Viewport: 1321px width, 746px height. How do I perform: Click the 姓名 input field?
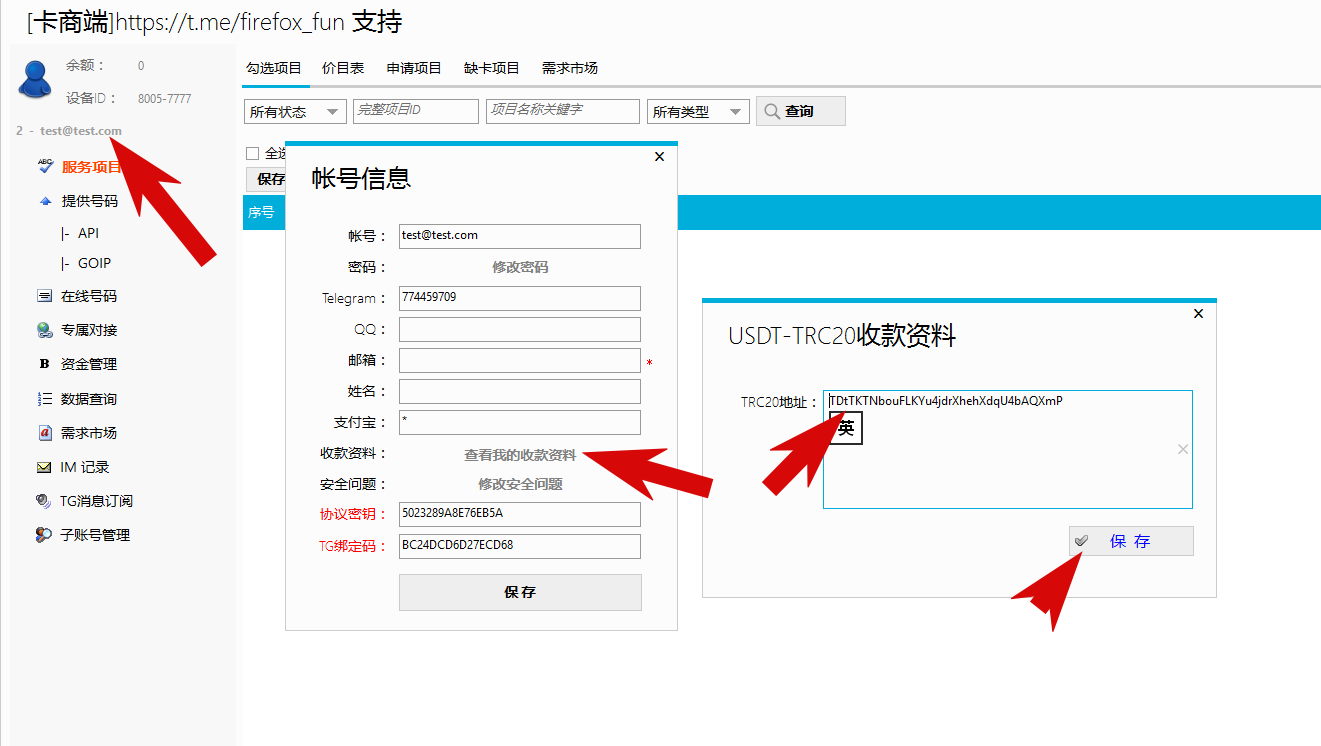pos(520,391)
